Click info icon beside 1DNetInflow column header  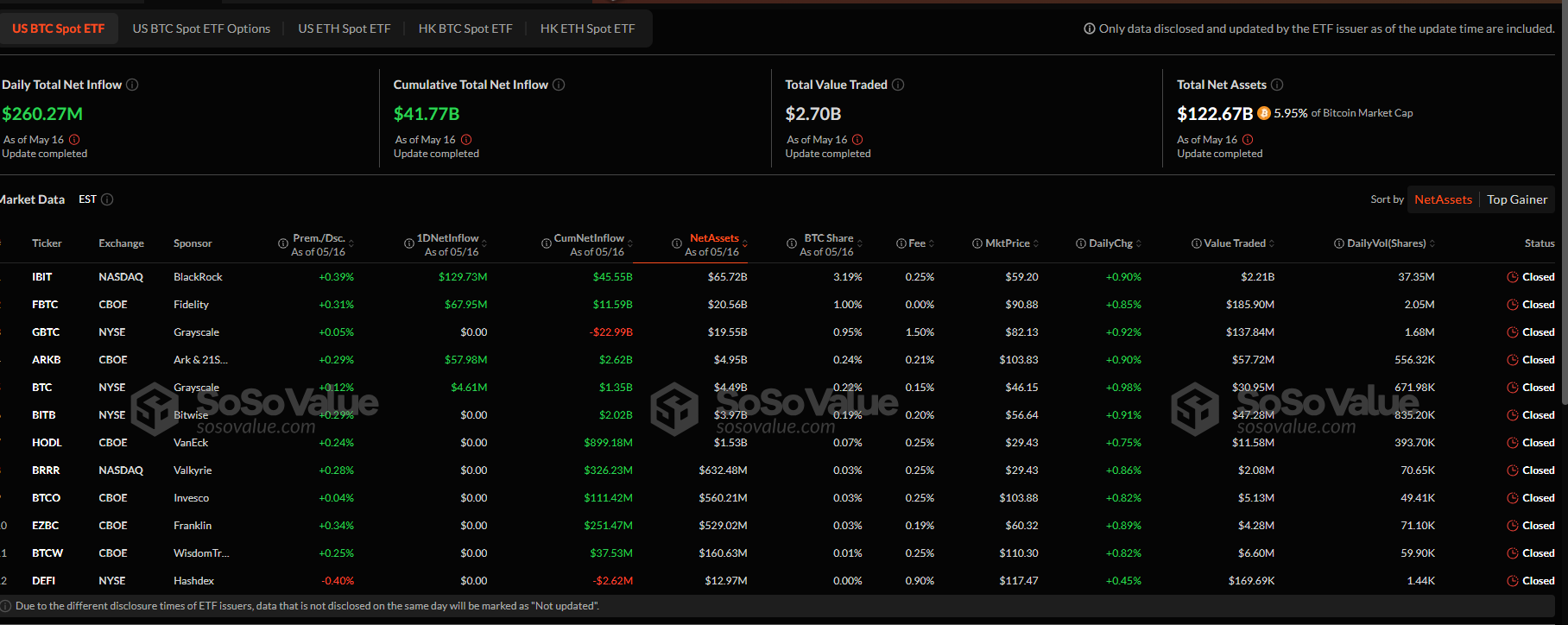pyautogui.click(x=409, y=243)
